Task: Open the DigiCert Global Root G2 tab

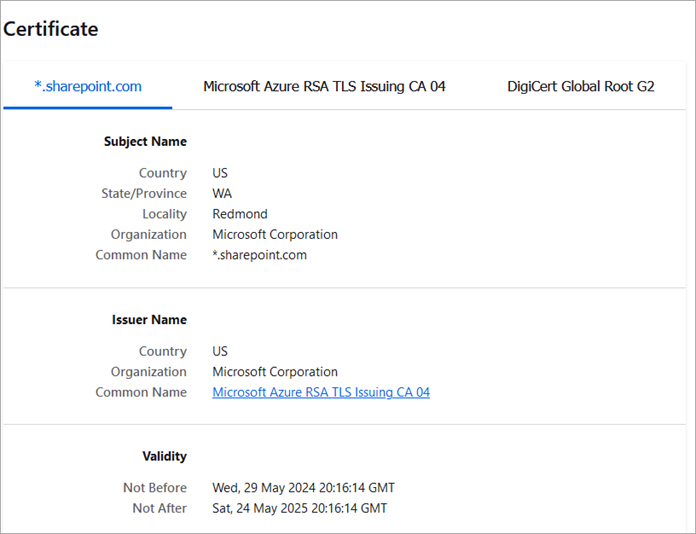Action: (581, 86)
